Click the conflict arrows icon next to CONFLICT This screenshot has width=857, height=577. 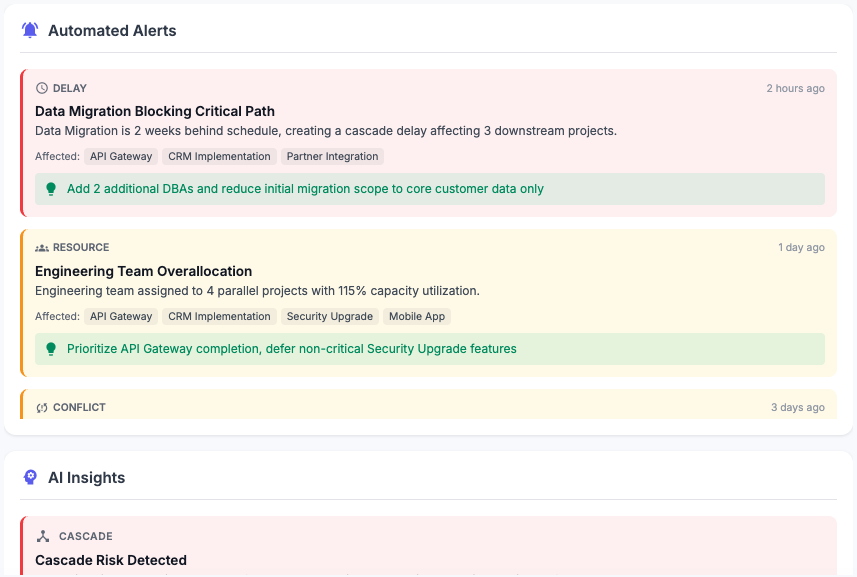coord(42,408)
